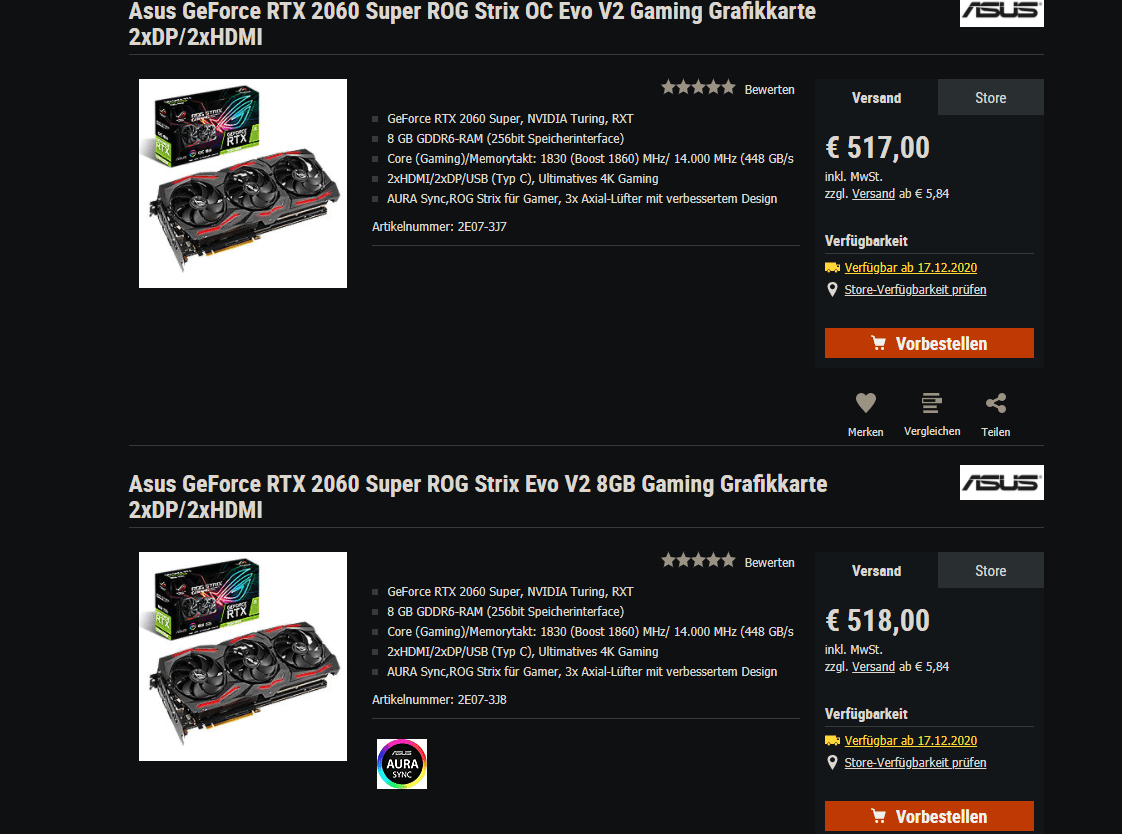Open first product ROG Strix OC Evo title
The width and height of the screenshot is (1122, 834).
(472, 24)
